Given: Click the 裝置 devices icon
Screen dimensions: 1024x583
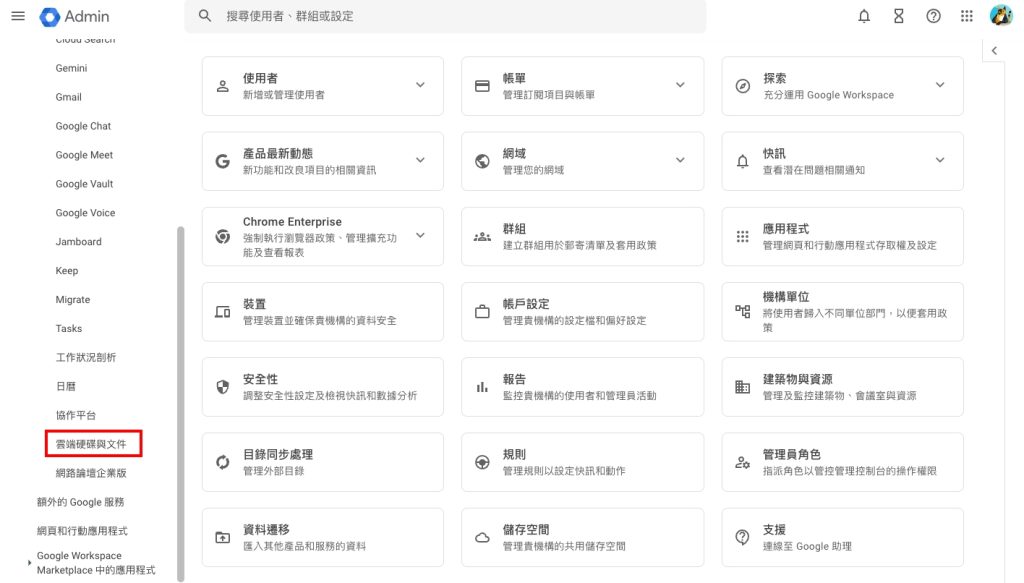Looking at the screenshot, I should point(223,312).
